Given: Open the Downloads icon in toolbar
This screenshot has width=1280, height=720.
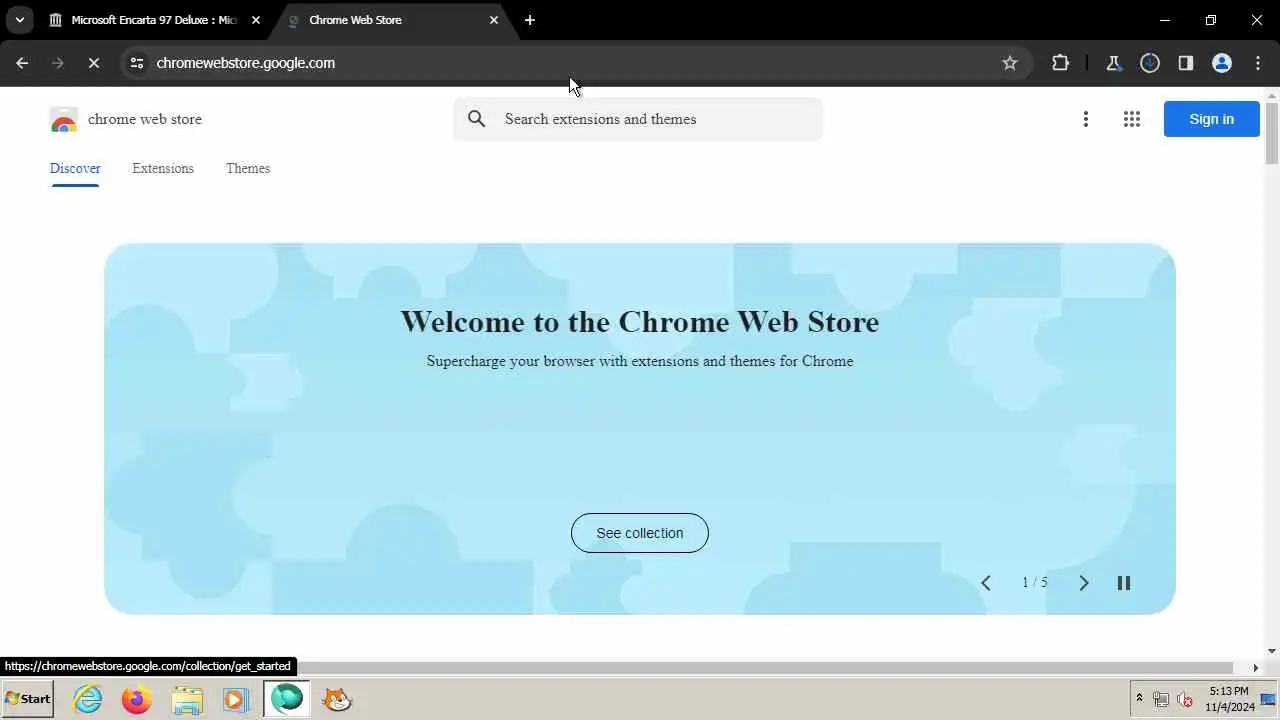Looking at the screenshot, I should [1150, 63].
